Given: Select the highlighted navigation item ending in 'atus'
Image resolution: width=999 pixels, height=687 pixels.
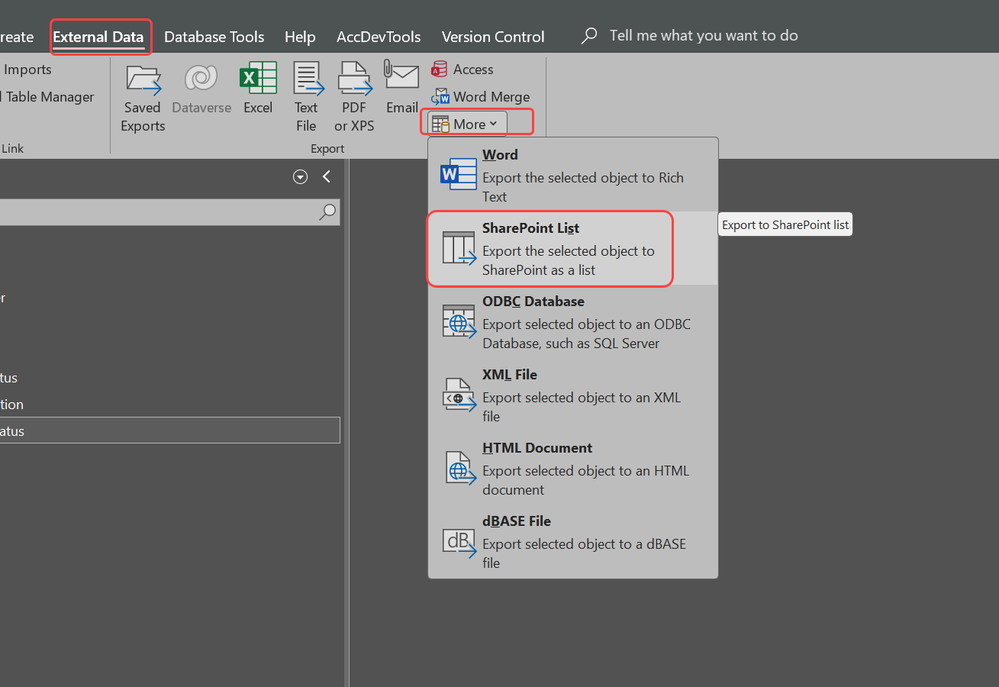Looking at the screenshot, I should click(169, 430).
